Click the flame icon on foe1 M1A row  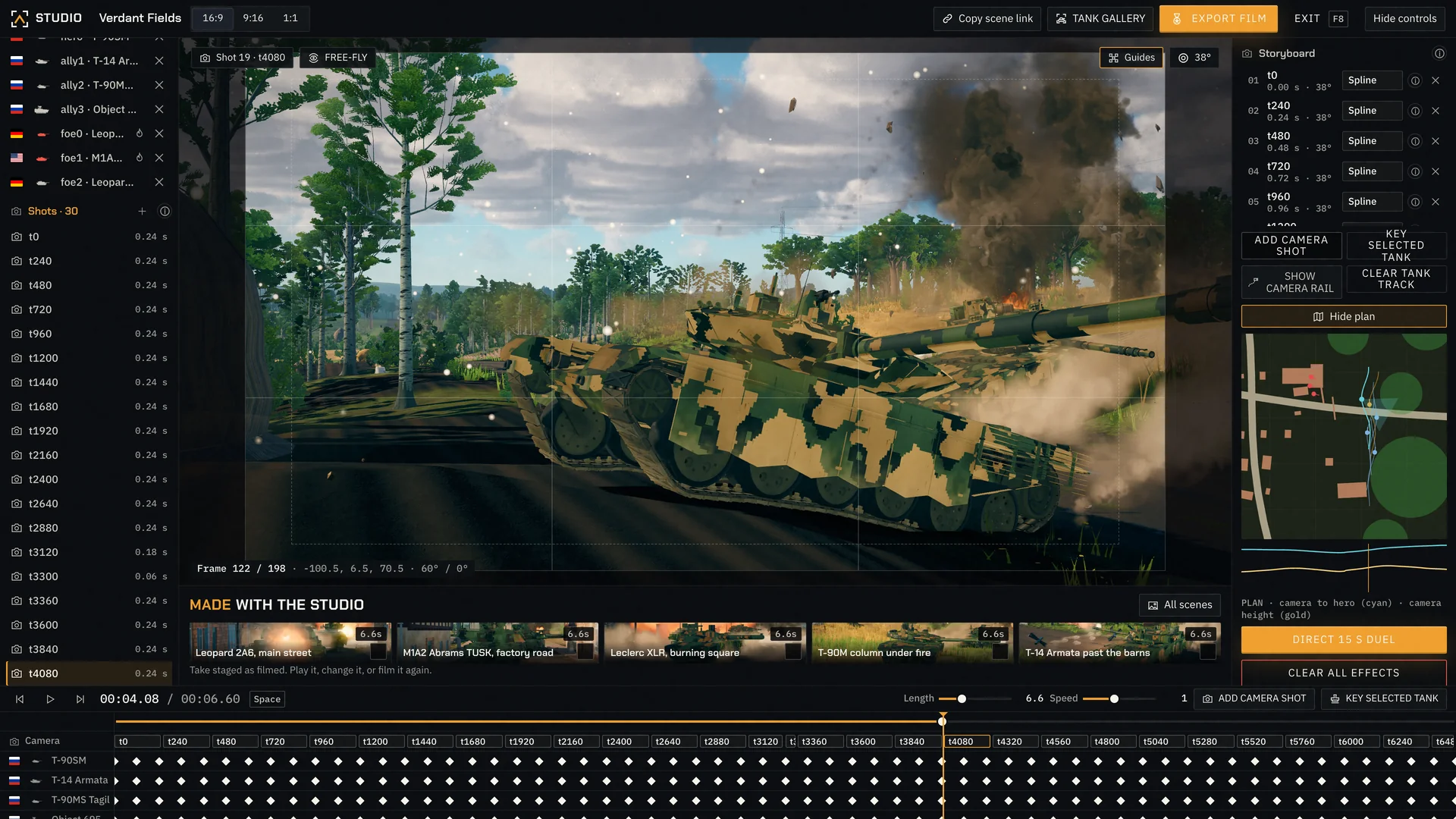point(140,158)
